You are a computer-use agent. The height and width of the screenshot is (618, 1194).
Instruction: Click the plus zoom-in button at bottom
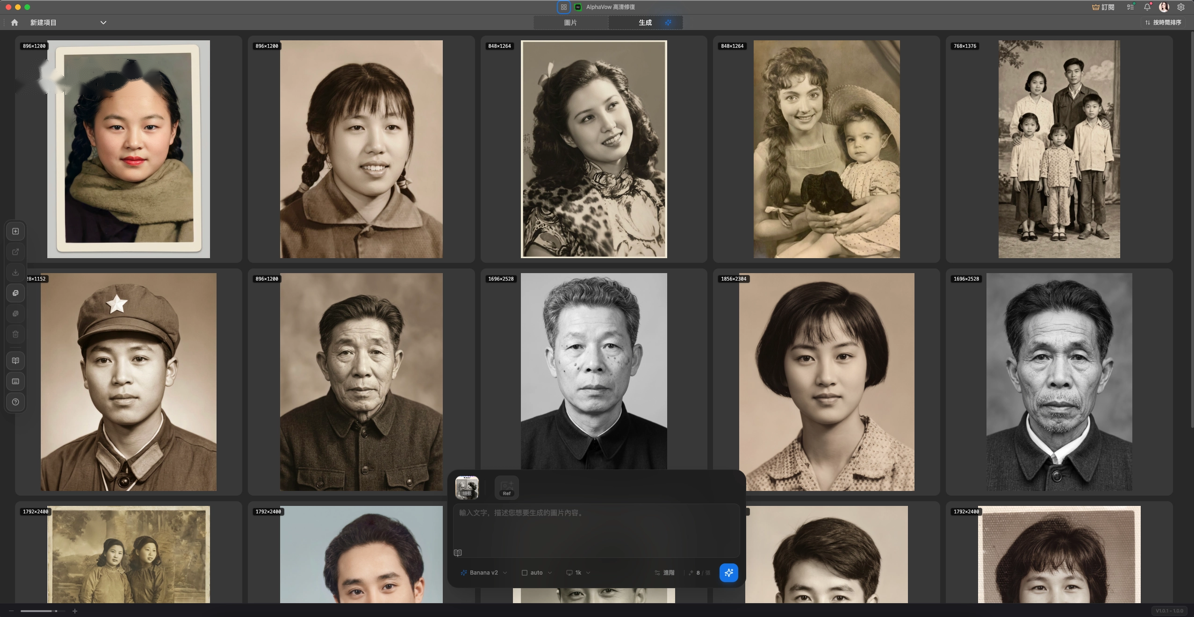click(75, 611)
